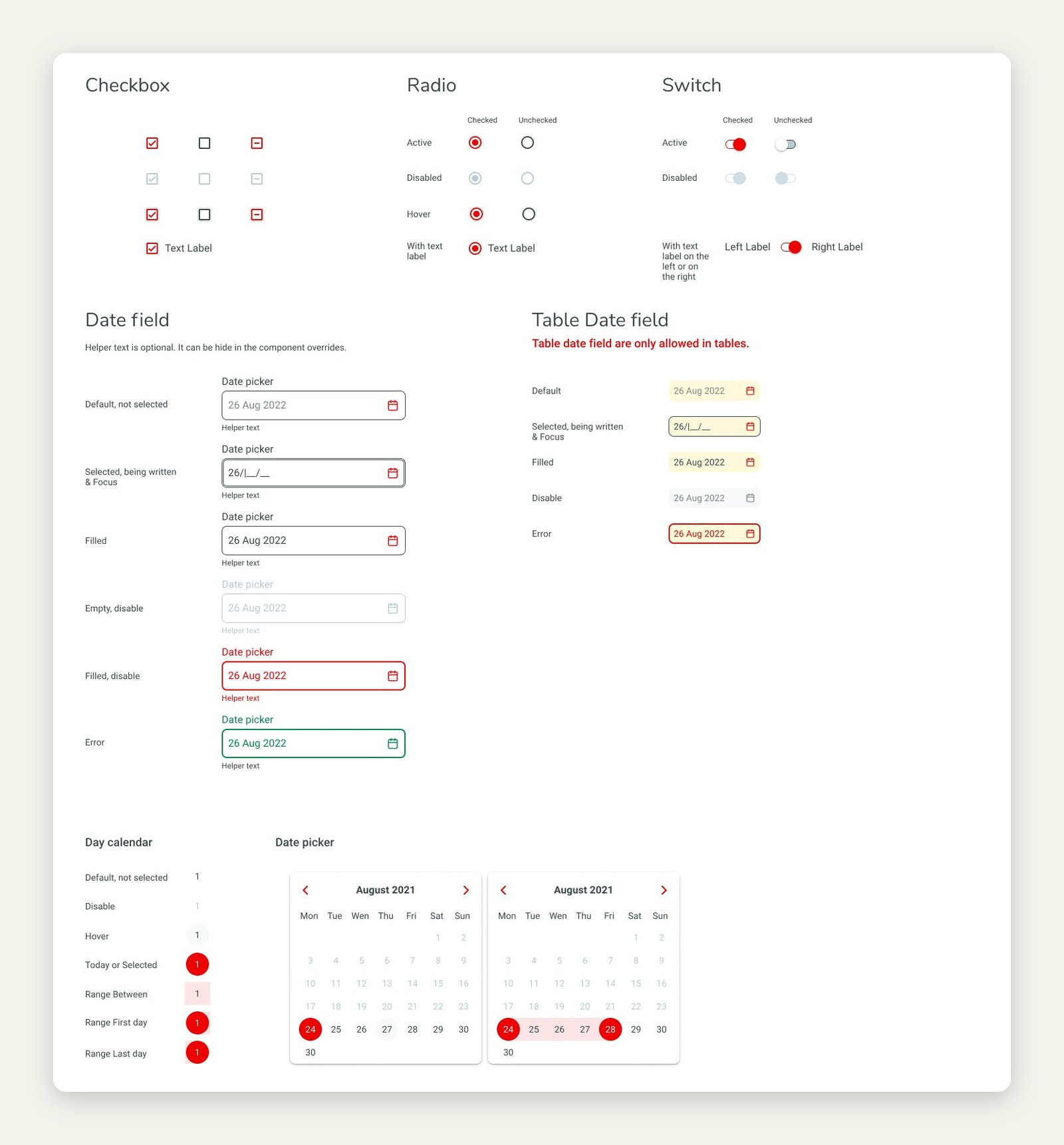Screen dimensions: 1064x1145
Task: Go to next month in left calendar
Action: 465,890
